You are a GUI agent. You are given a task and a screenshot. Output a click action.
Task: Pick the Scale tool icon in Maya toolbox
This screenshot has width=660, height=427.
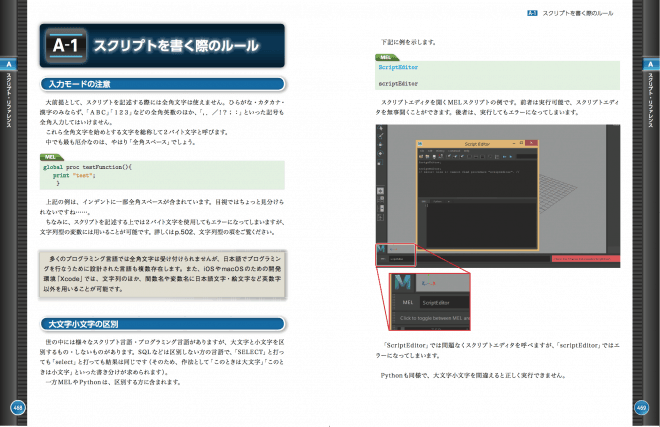381,163
